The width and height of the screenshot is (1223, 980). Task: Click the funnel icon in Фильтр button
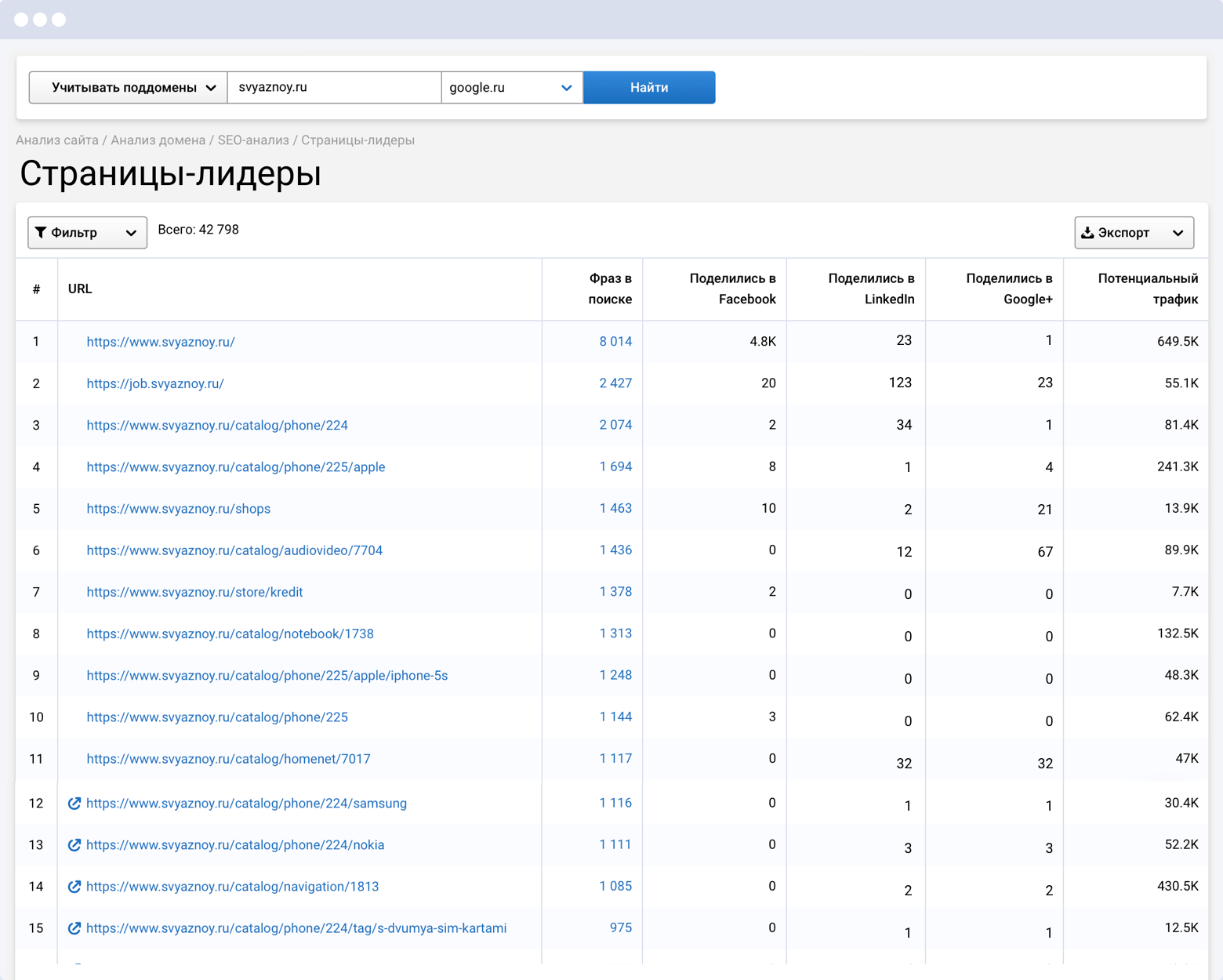point(41,233)
